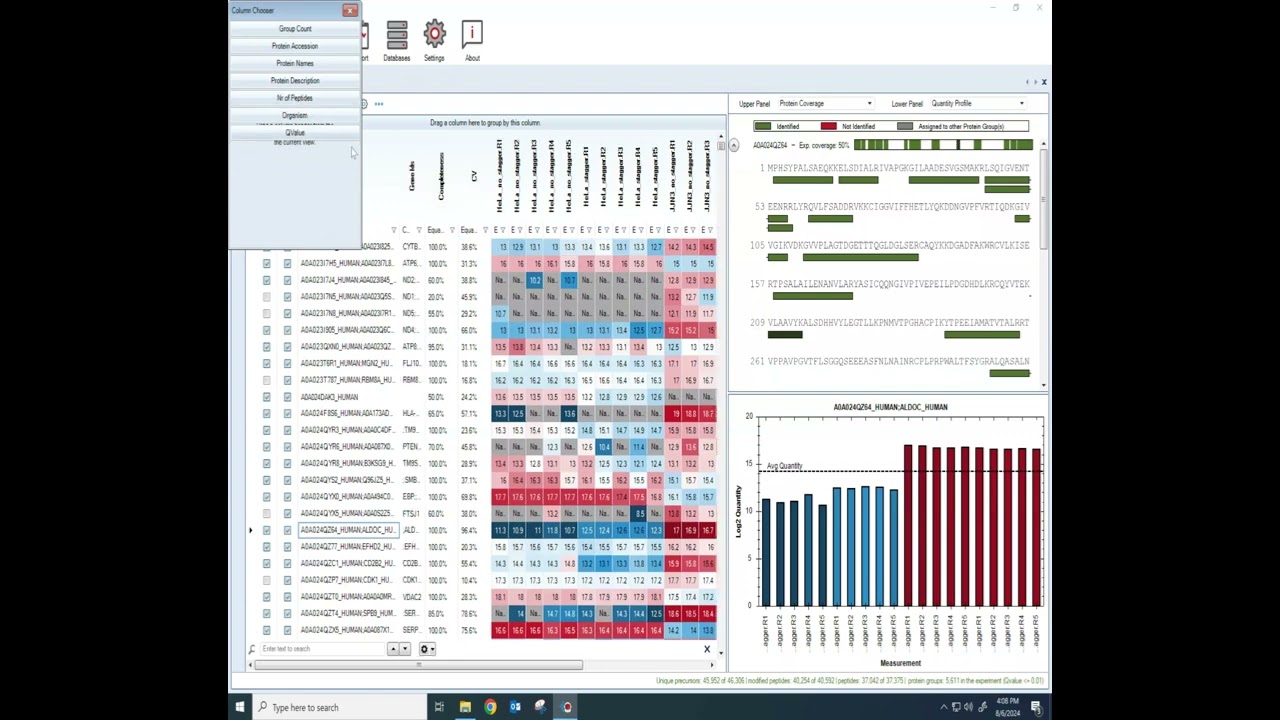Check the left checkbox in FTSJ1 row

point(266,513)
